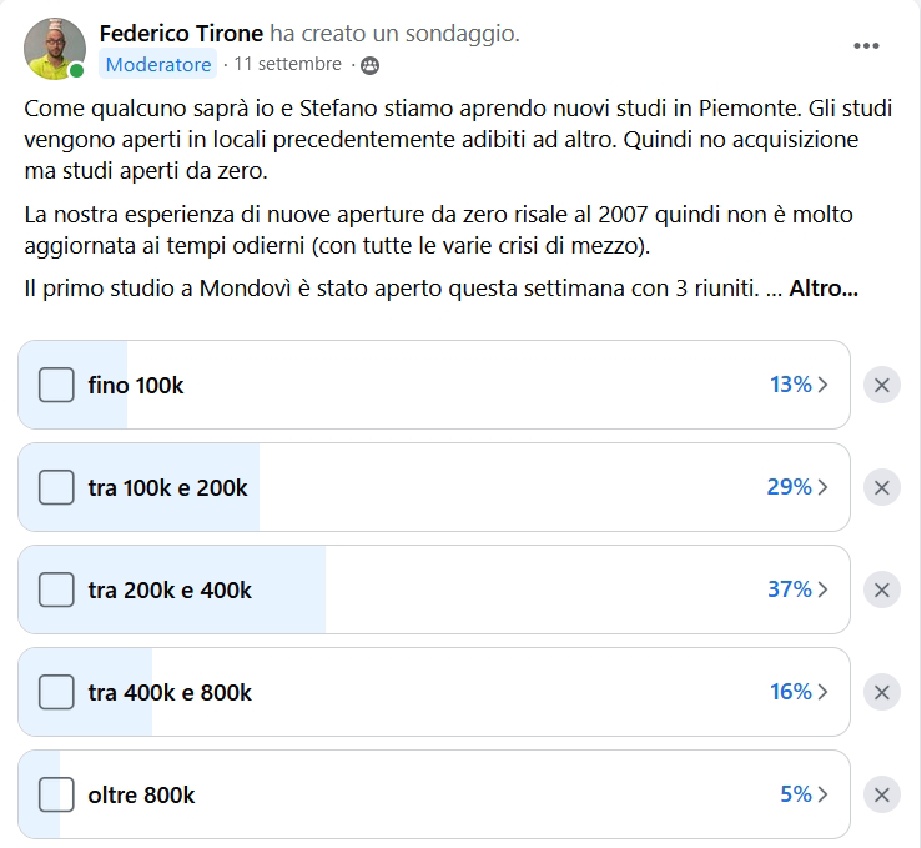
Task: Click the 'Altro...' link to expand post
Action: coord(823,290)
